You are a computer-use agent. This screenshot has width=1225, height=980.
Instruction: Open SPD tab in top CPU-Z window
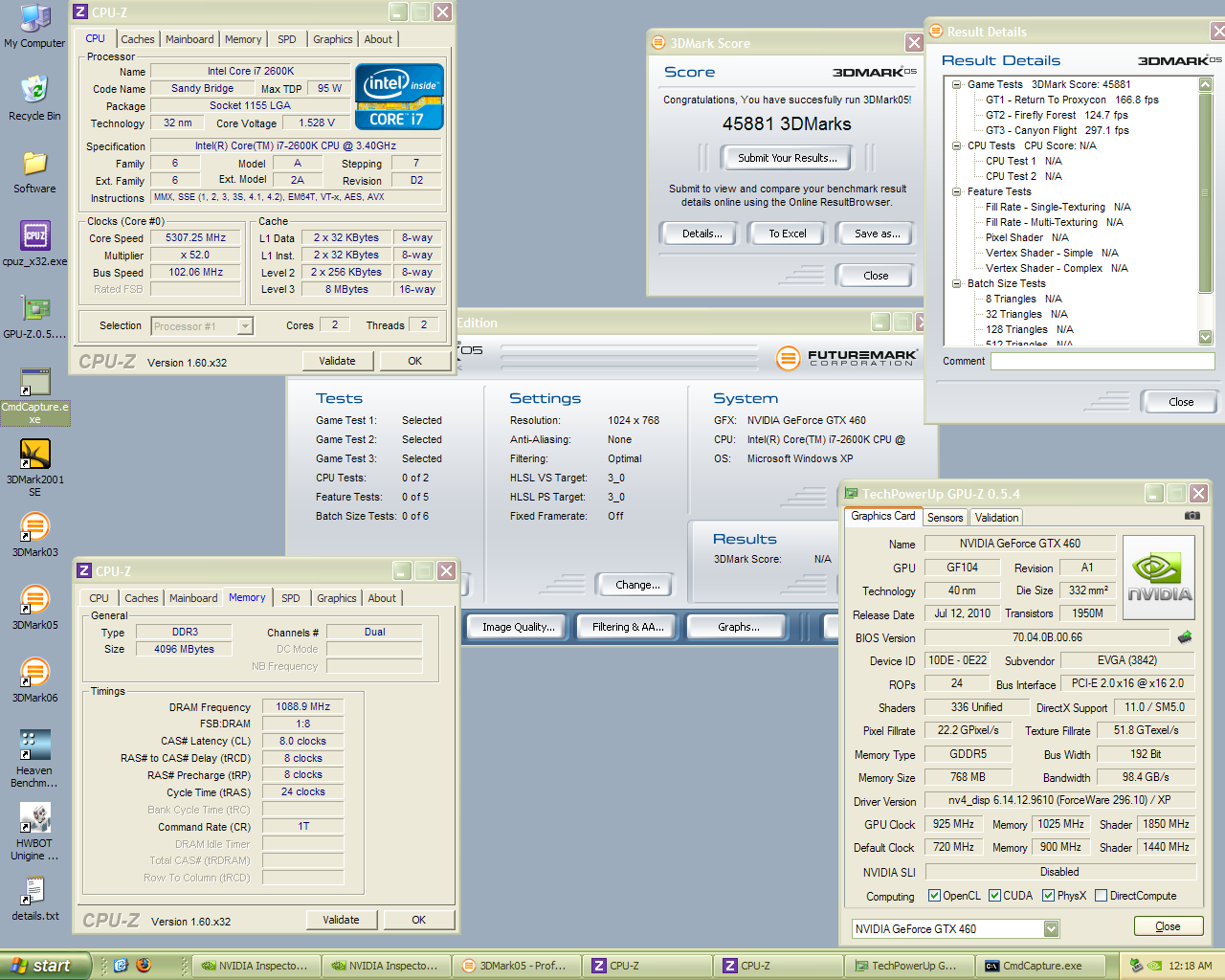tap(287, 39)
